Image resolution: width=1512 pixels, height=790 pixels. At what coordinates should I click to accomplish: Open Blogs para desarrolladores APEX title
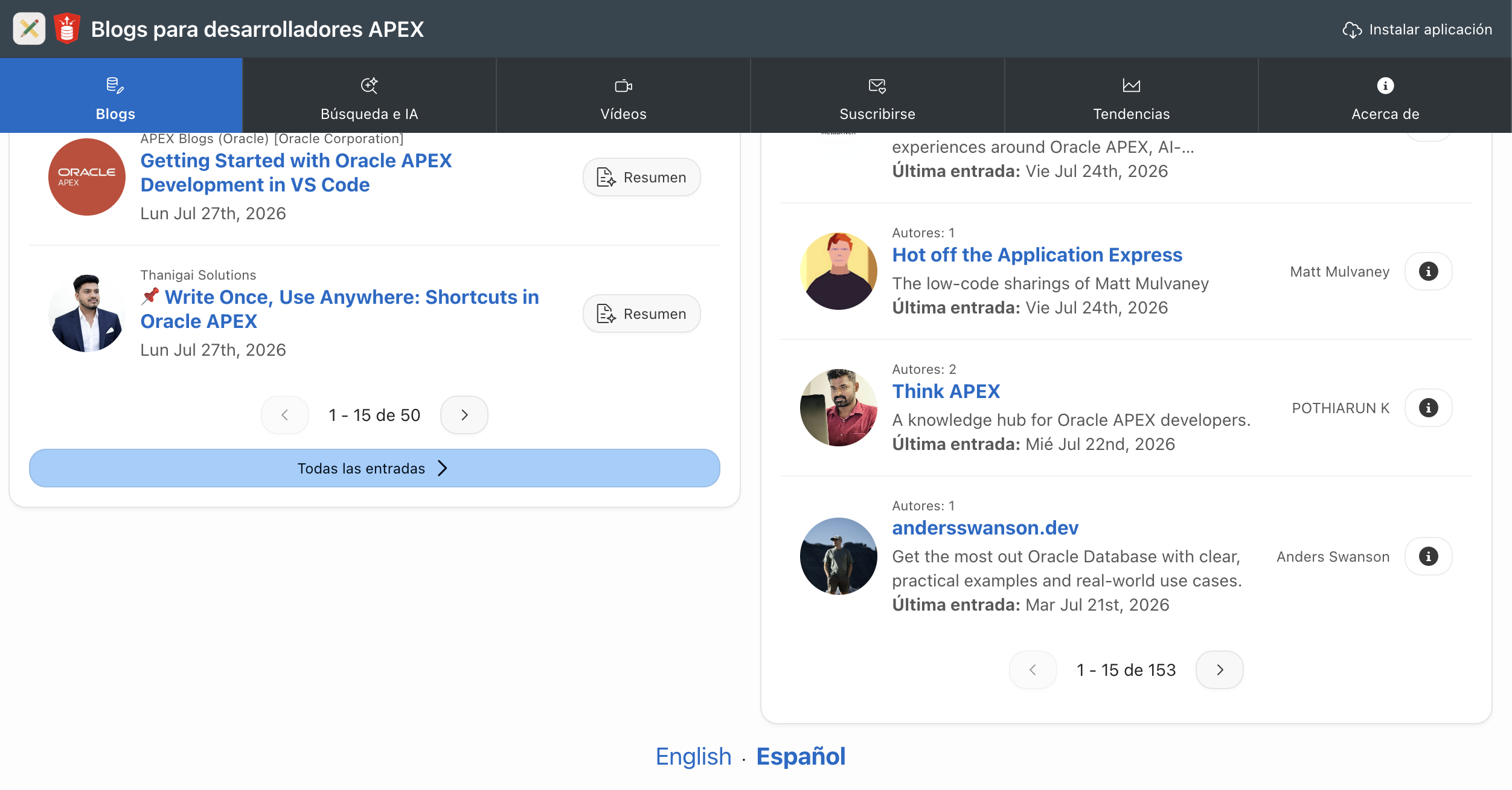(x=257, y=29)
